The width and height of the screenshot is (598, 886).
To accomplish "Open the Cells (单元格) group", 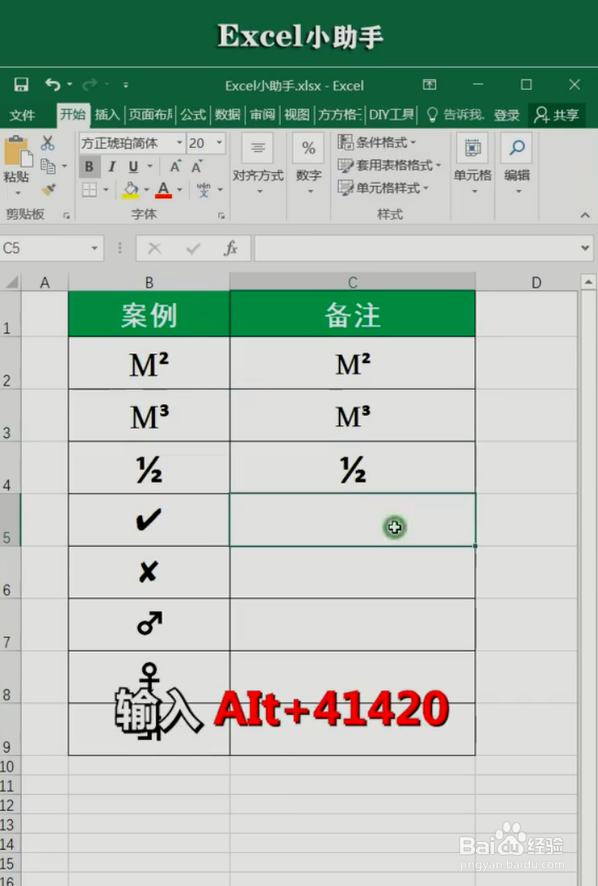I will click(473, 164).
